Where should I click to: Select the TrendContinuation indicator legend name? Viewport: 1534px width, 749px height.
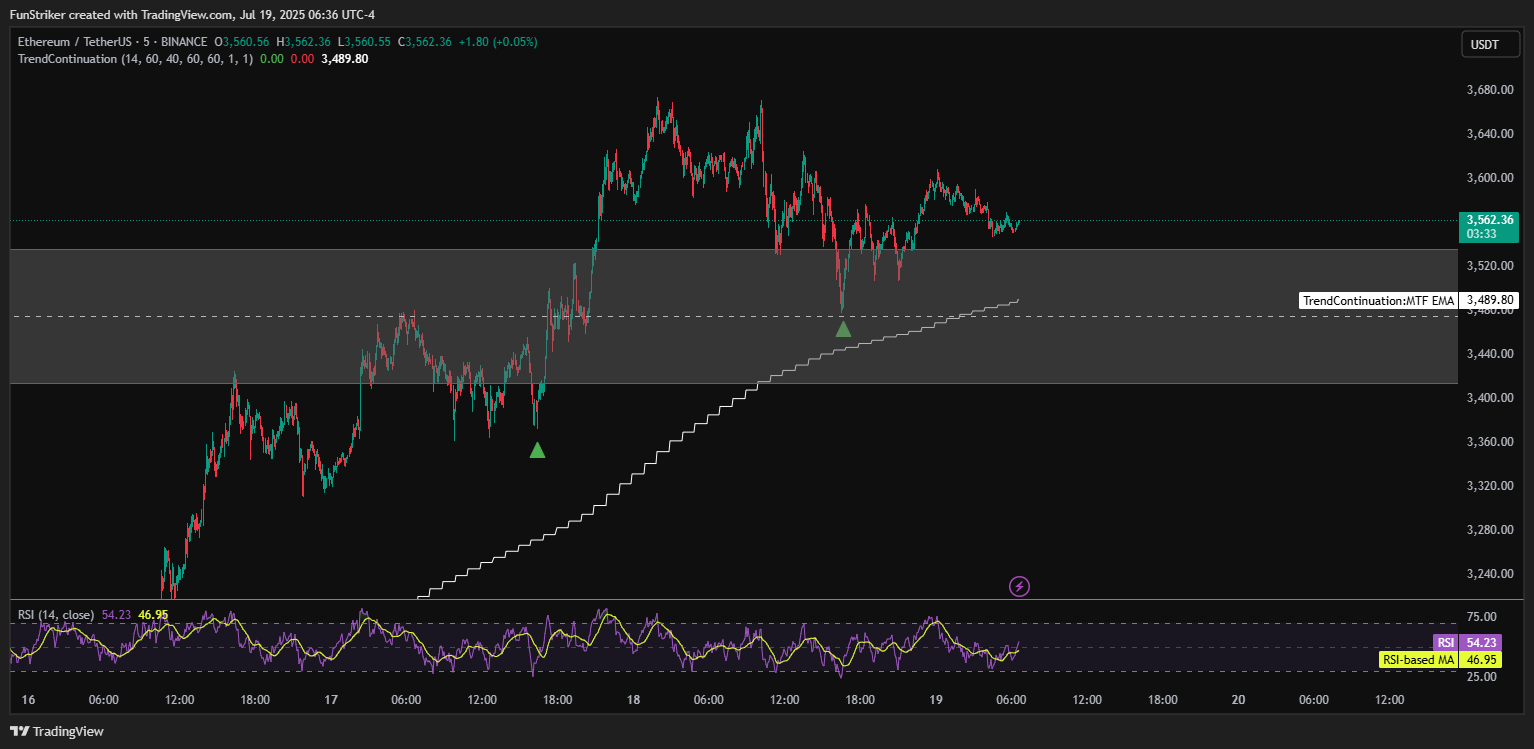click(x=68, y=59)
